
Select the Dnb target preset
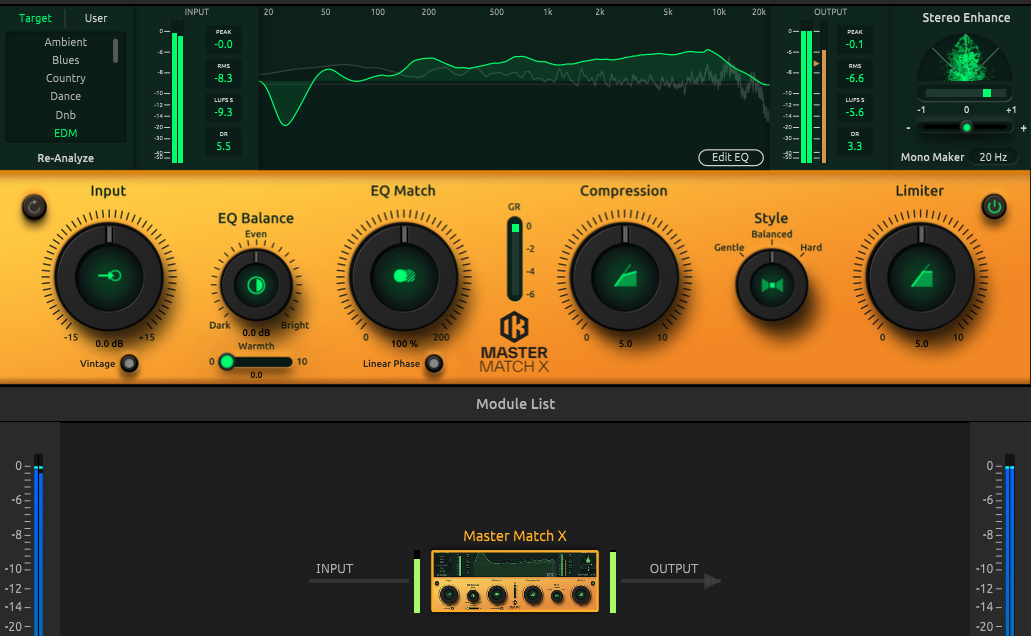pos(66,115)
